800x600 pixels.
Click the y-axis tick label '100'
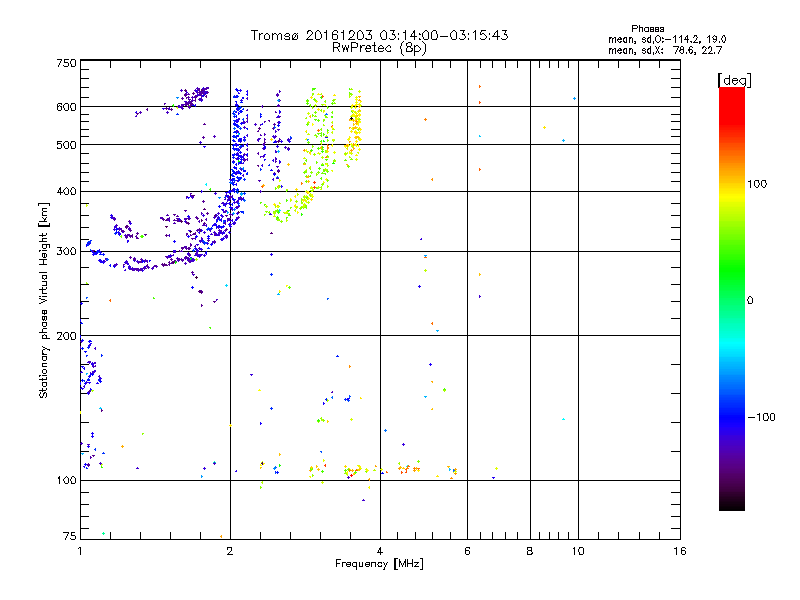tap(66, 481)
